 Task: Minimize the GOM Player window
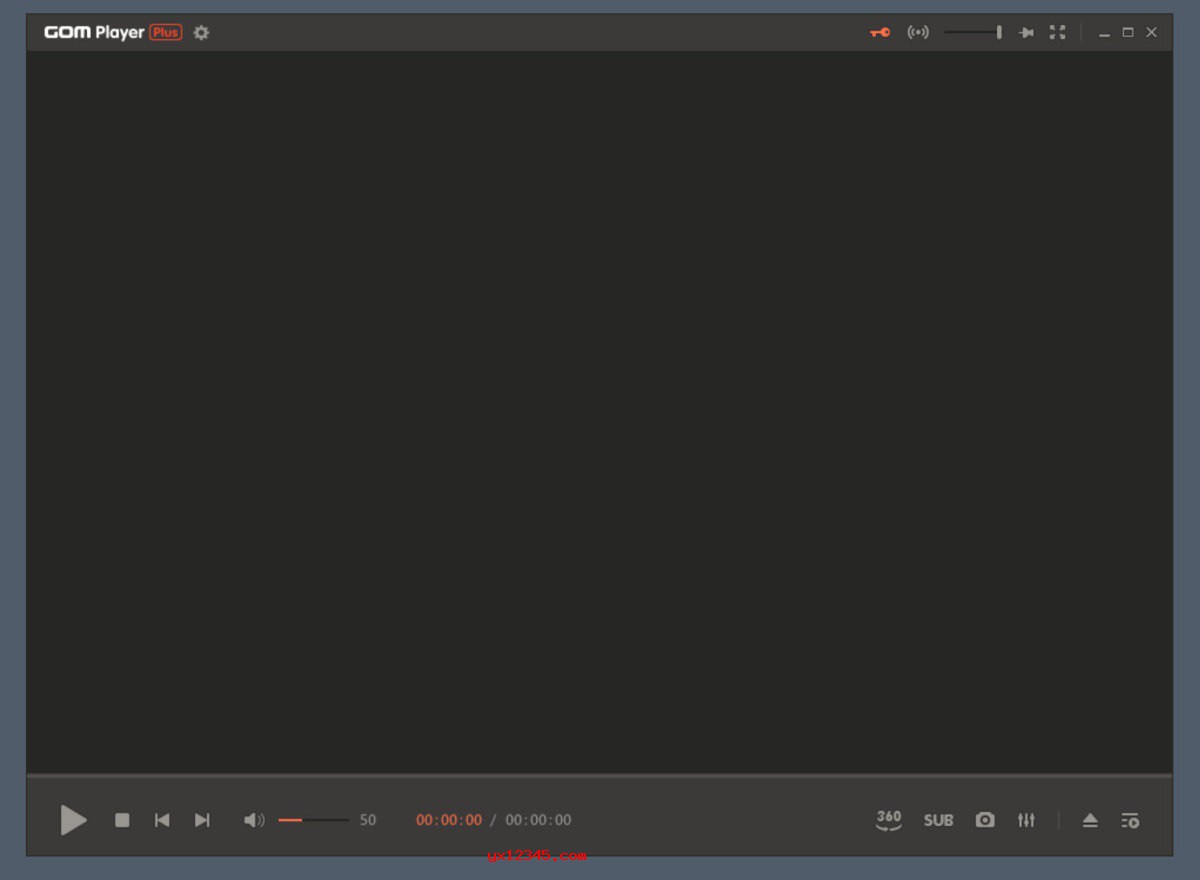pyautogui.click(x=1104, y=33)
